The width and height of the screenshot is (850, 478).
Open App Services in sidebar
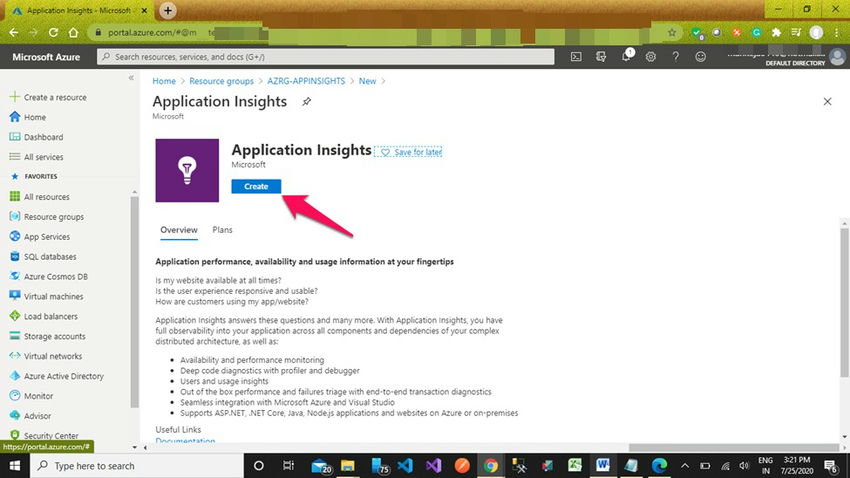point(40,237)
